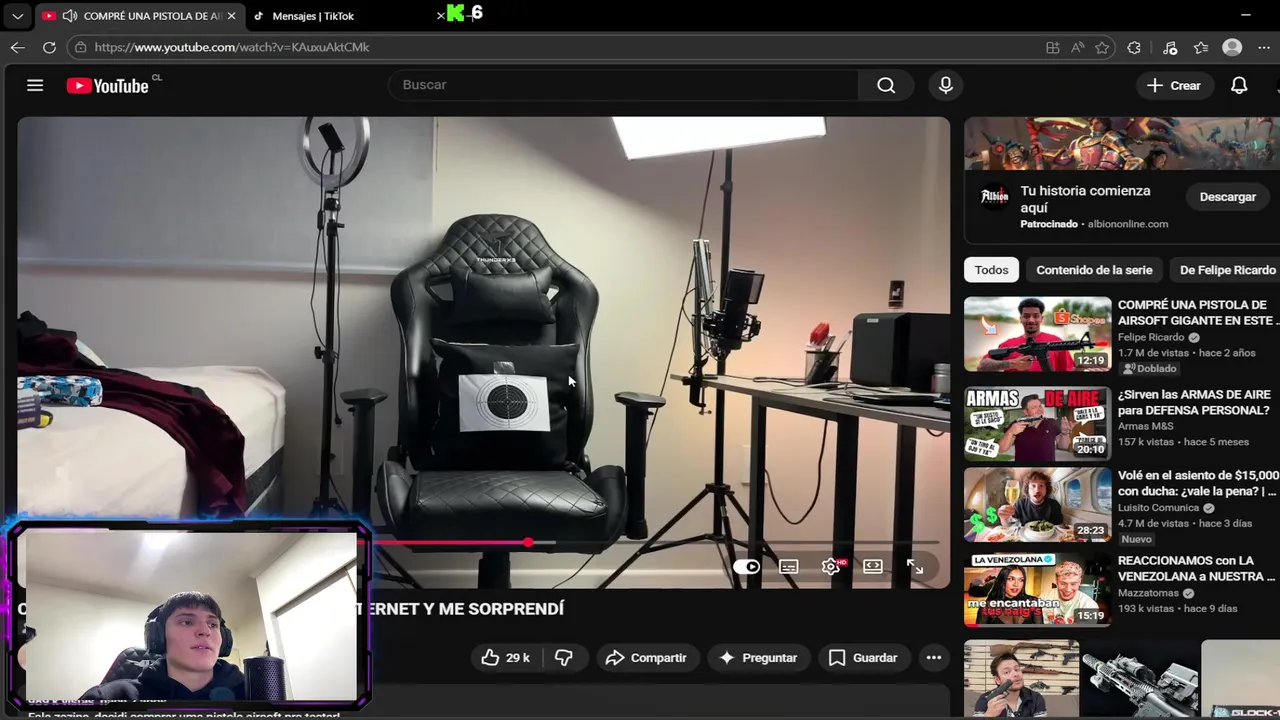Click the Guardar save button
The image size is (1280, 720).
pyautogui.click(x=863, y=657)
